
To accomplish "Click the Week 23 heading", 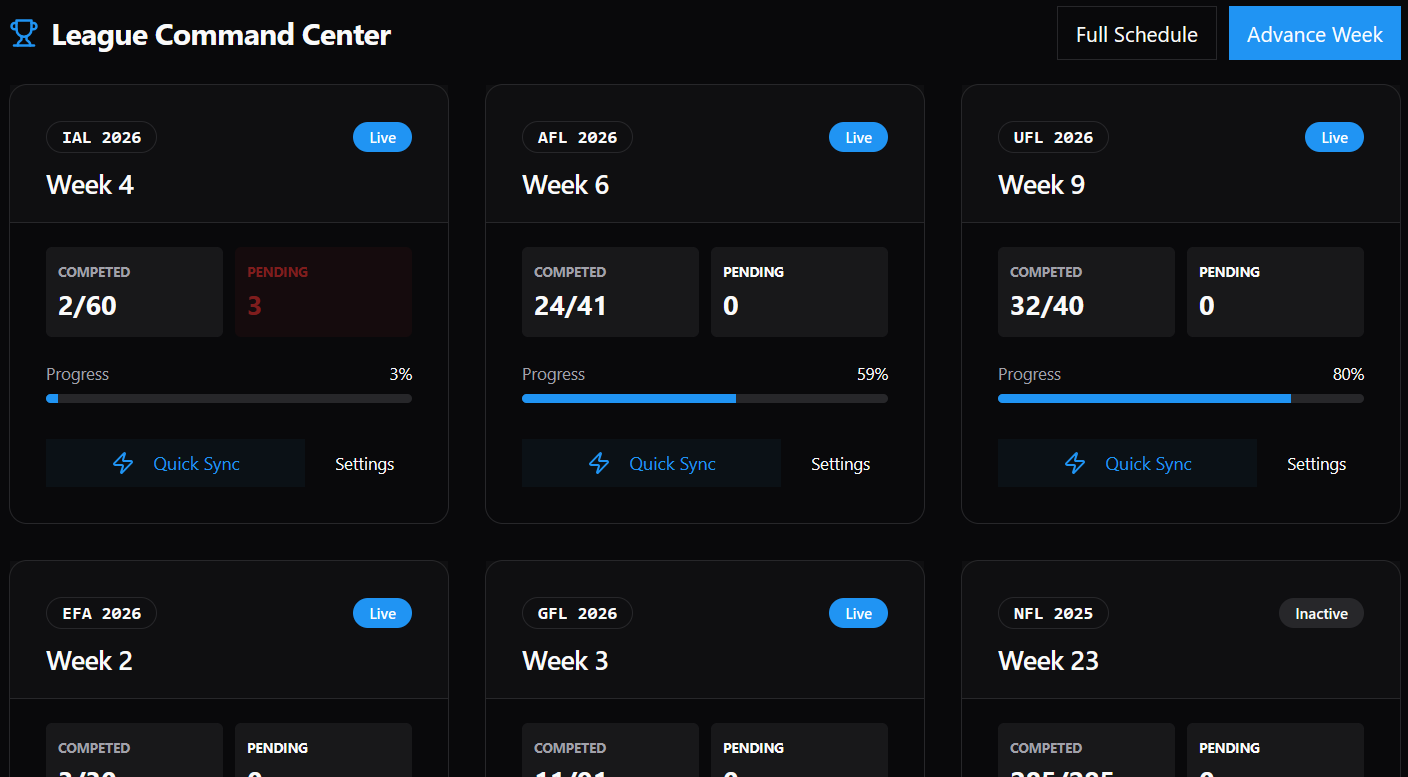I will (x=1049, y=661).
